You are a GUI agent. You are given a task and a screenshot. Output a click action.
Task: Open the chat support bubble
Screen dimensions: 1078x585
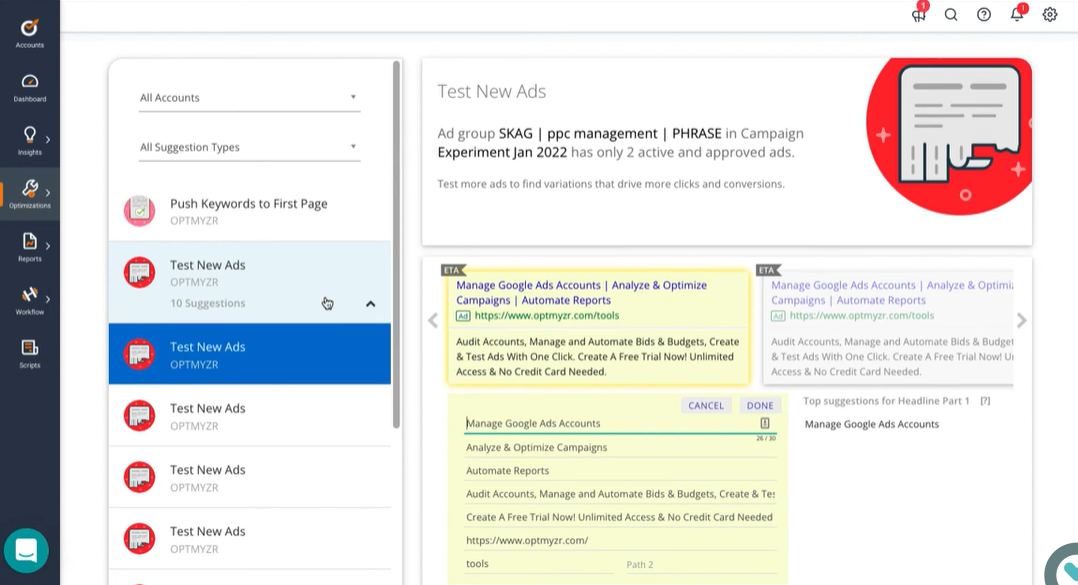[26, 551]
